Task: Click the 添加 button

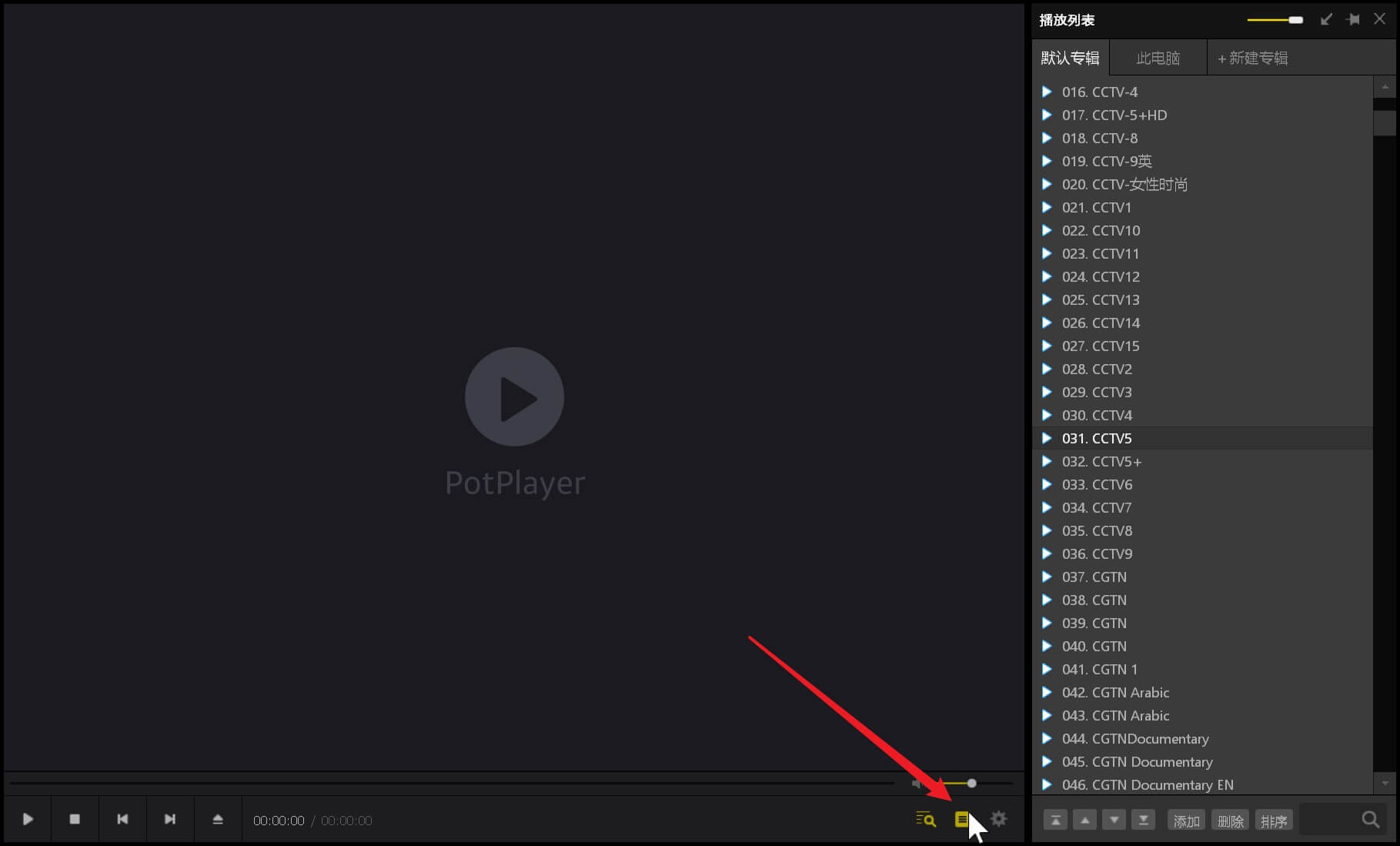Action: pyautogui.click(x=1186, y=821)
